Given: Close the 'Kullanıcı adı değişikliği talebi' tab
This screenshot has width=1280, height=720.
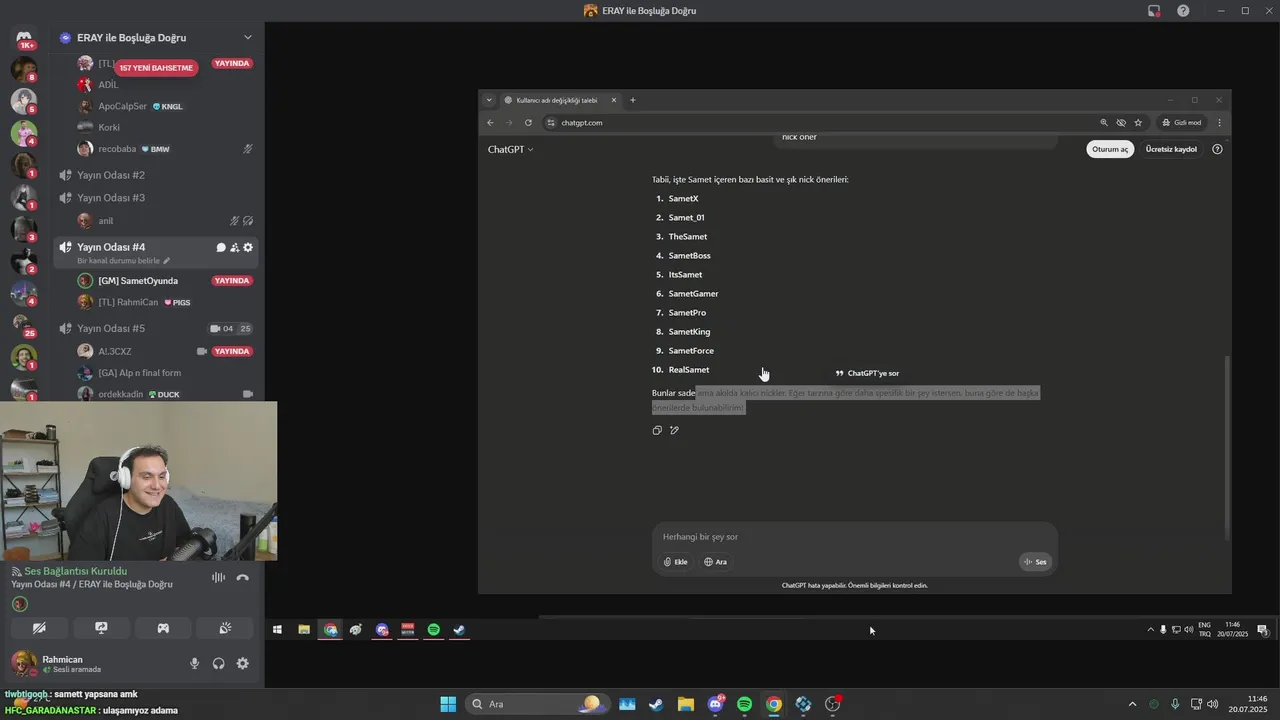Looking at the screenshot, I should tap(614, 100).
